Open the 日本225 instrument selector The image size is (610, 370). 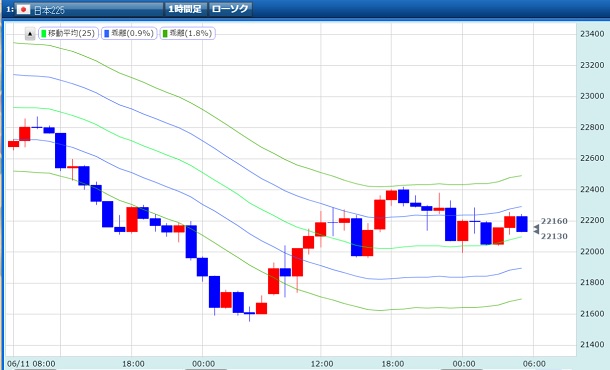pos(89,9)
